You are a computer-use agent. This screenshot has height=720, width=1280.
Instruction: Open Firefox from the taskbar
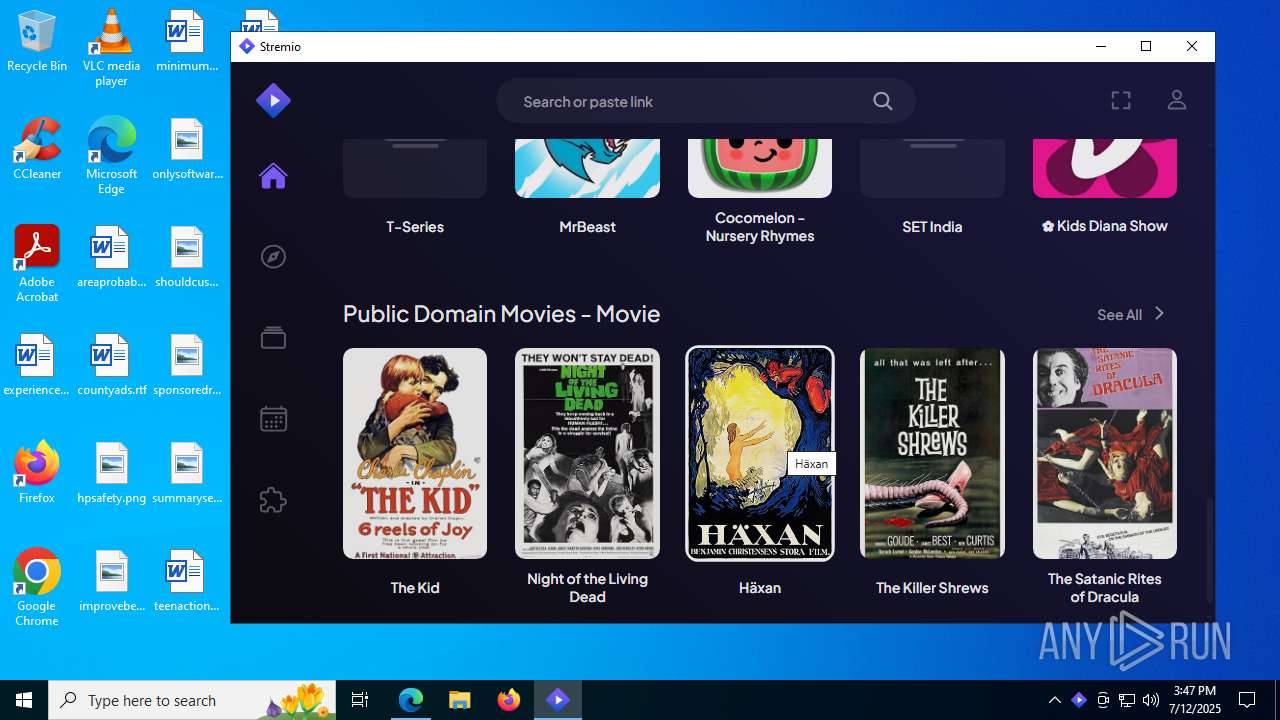(x=509, y=700)
